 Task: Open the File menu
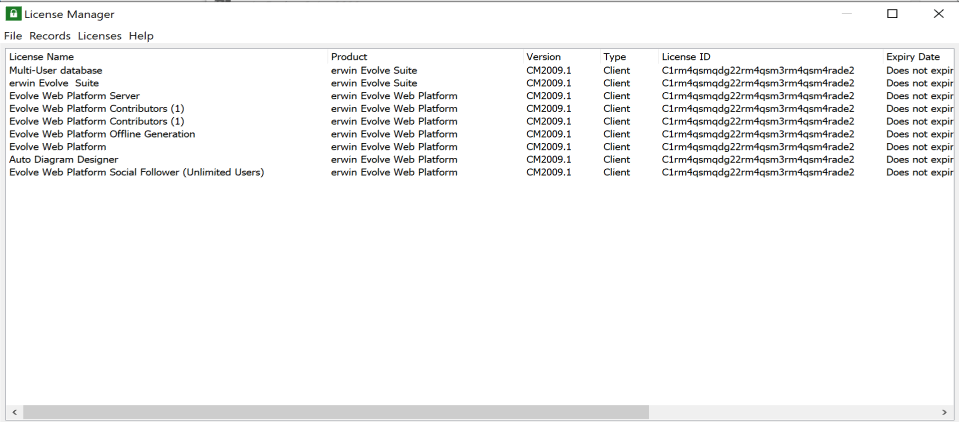[x=13, y=36]
